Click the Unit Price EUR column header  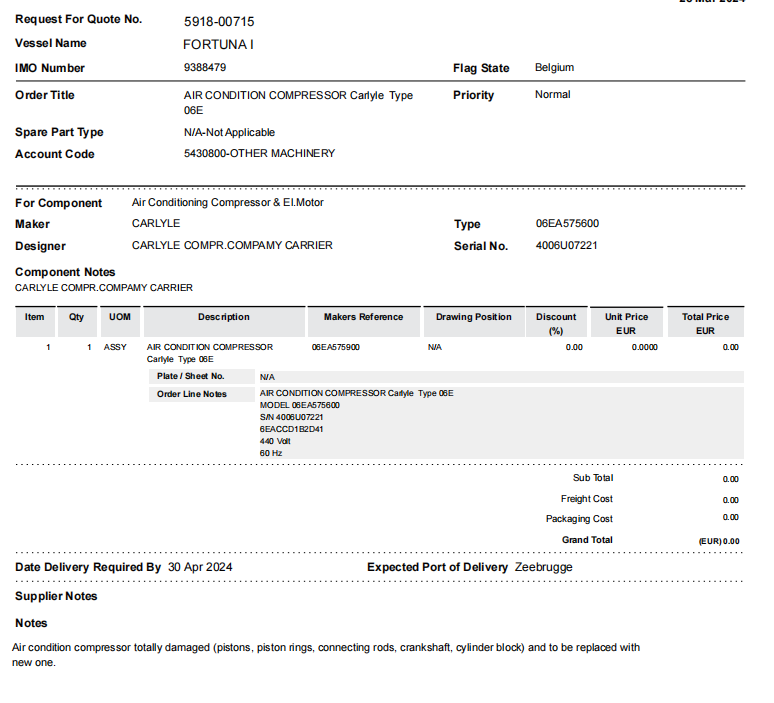(x=626, y=322)
